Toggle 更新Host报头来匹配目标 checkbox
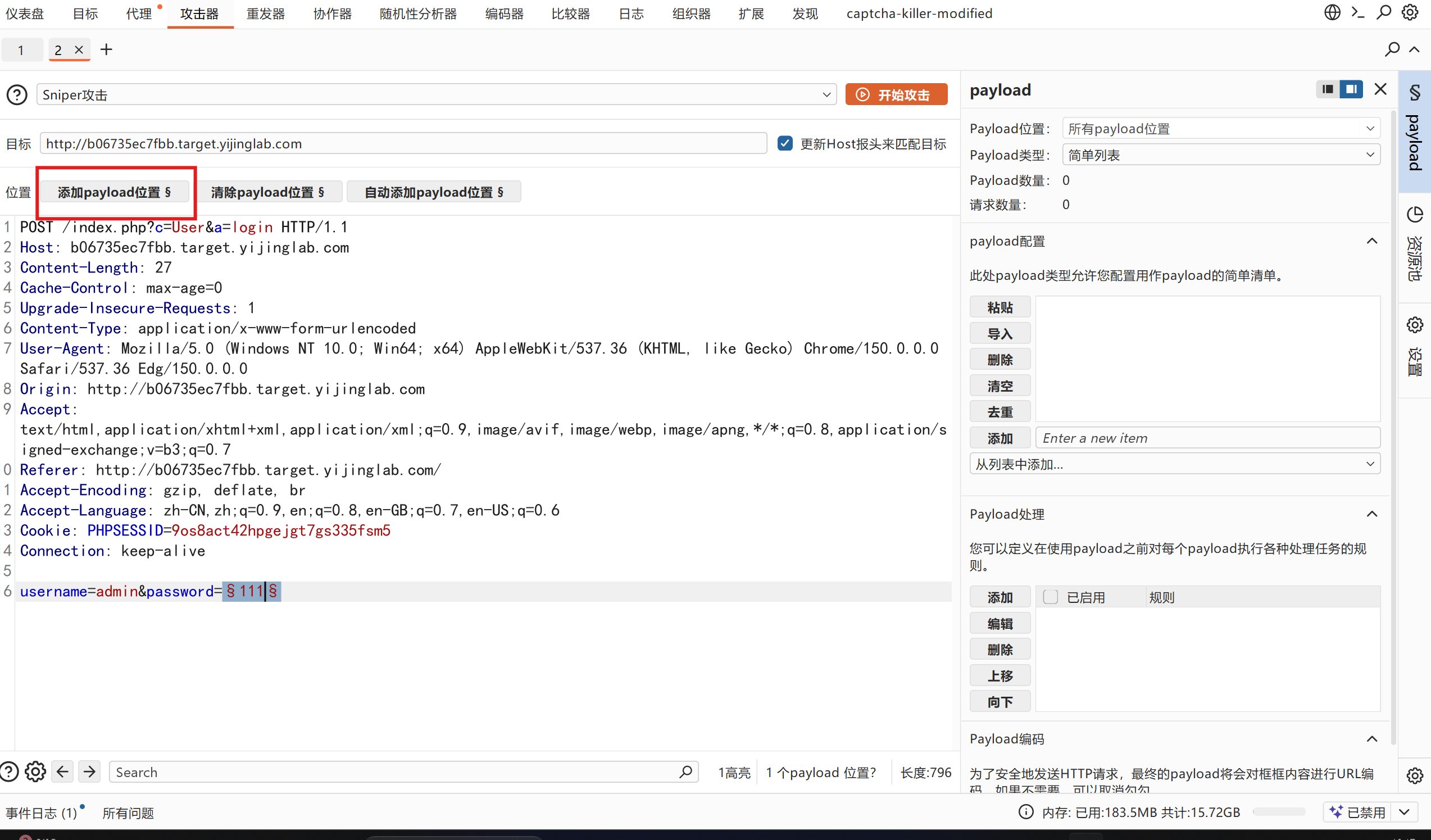The image size is (1431, 840). pyautogui.click(x=785, y=143)
